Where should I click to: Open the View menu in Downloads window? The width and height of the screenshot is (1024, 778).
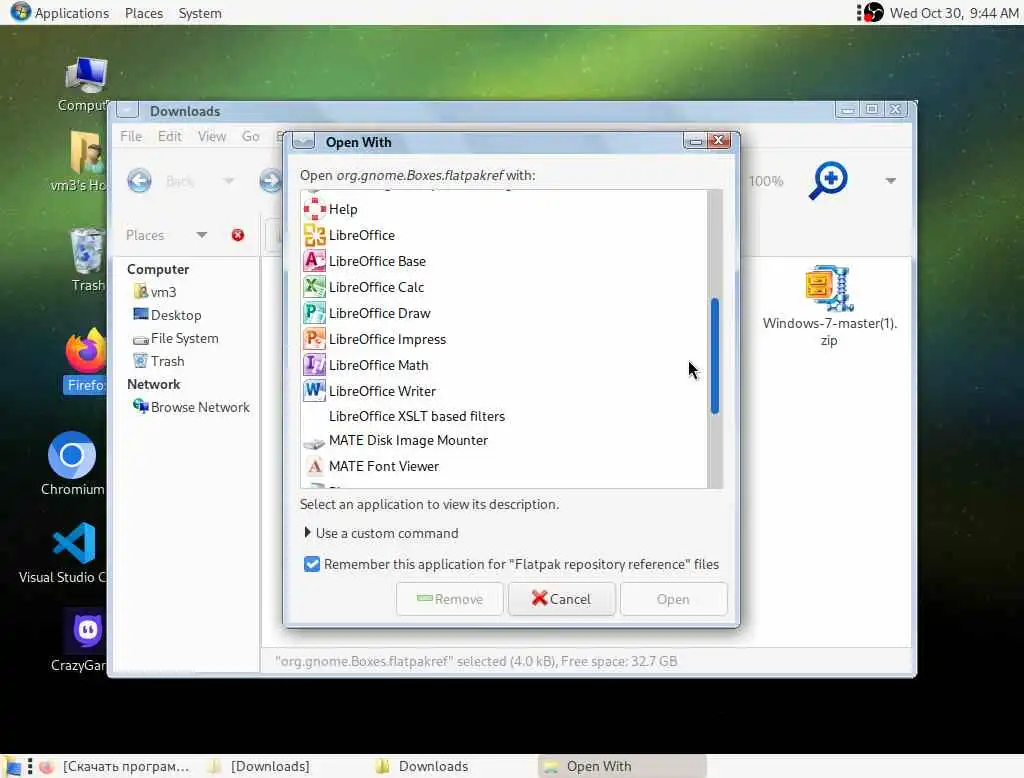pos(212,136)
